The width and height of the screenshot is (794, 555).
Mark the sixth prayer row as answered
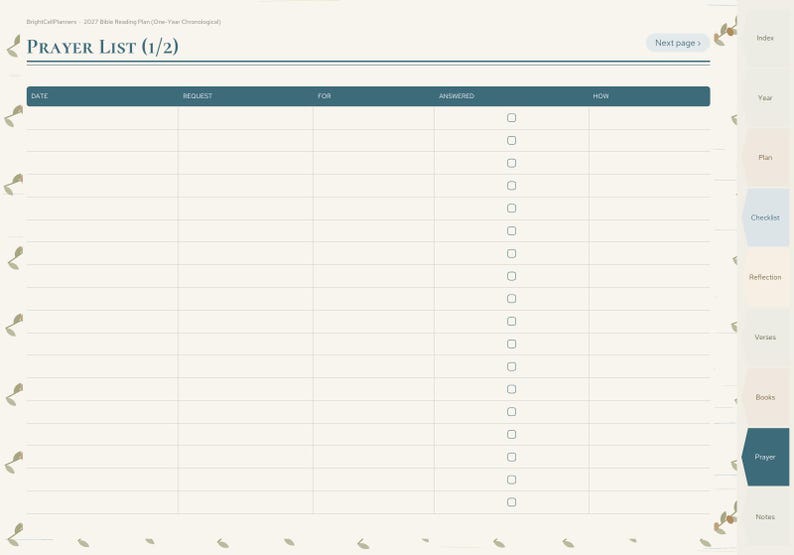(511, 230)
